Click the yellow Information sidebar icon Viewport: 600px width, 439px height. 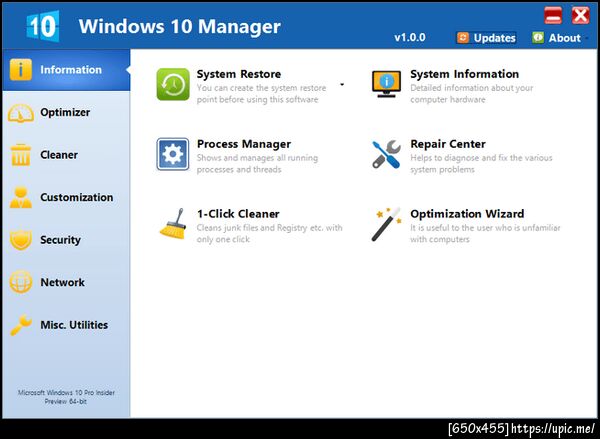21,69
